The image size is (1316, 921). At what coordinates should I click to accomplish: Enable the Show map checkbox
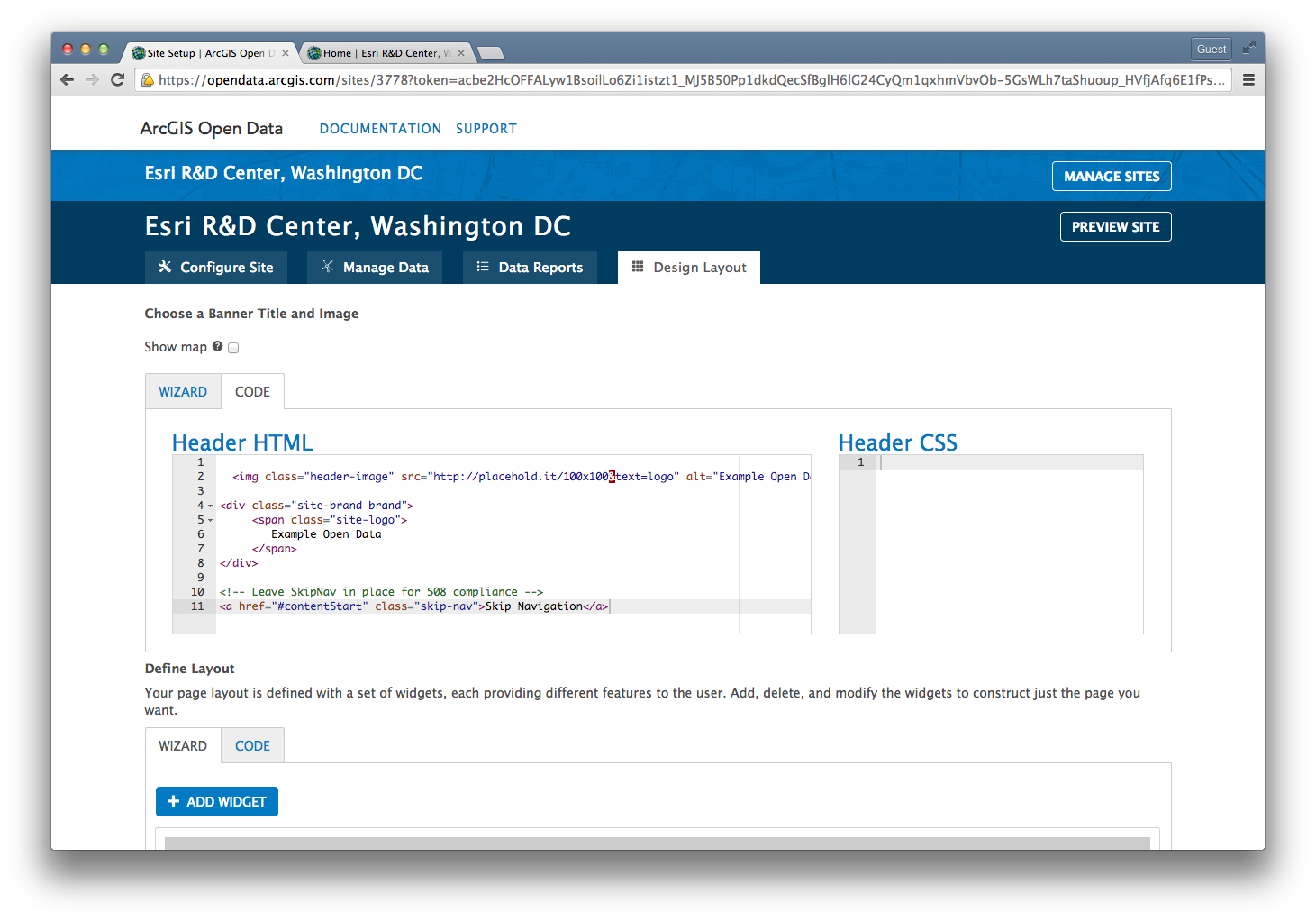[x=233, y=348]
